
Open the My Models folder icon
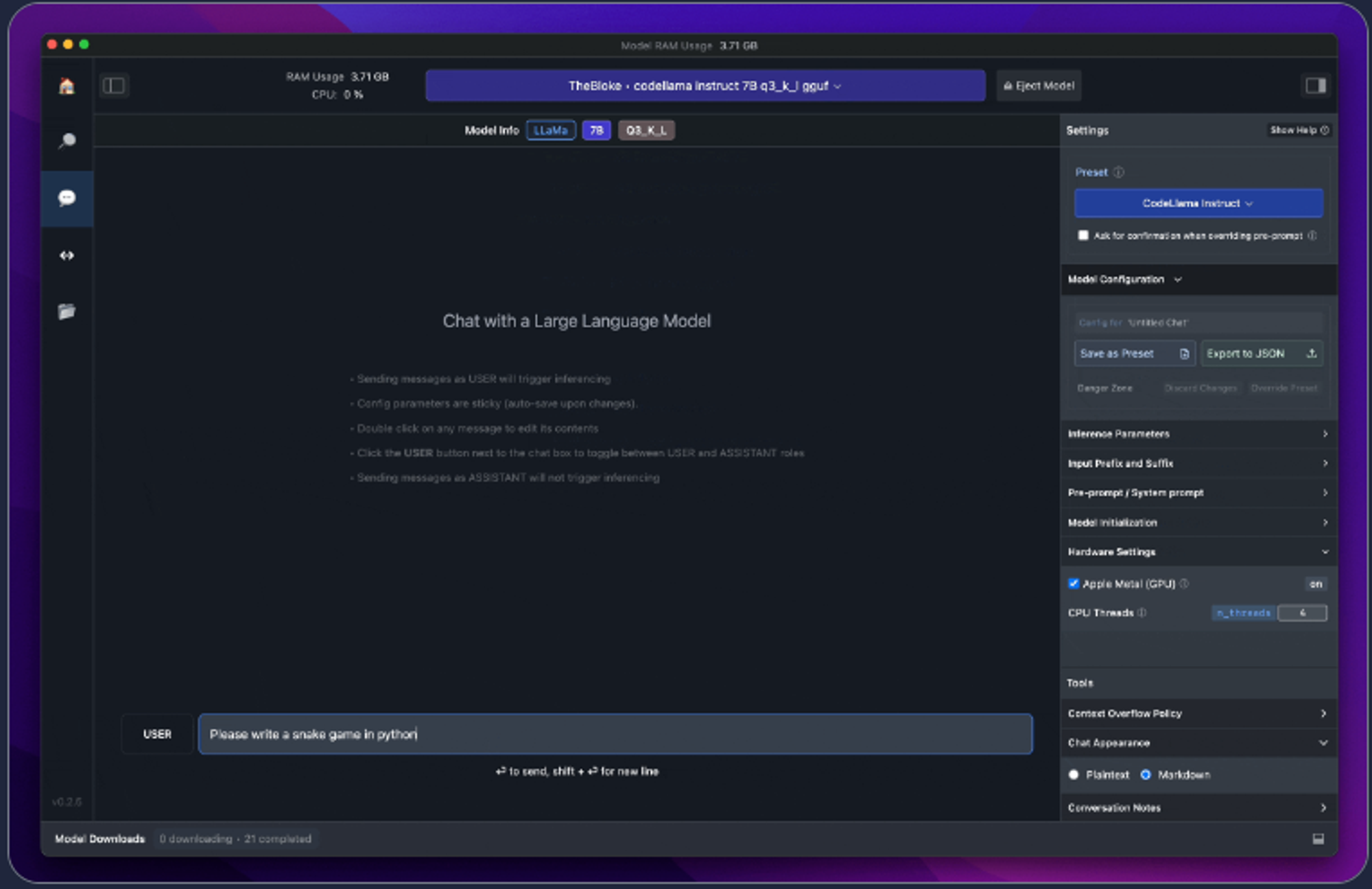(67, 311)
